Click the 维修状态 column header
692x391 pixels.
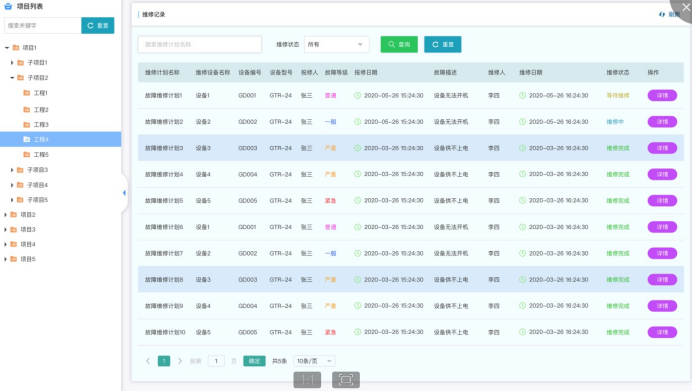618,72
